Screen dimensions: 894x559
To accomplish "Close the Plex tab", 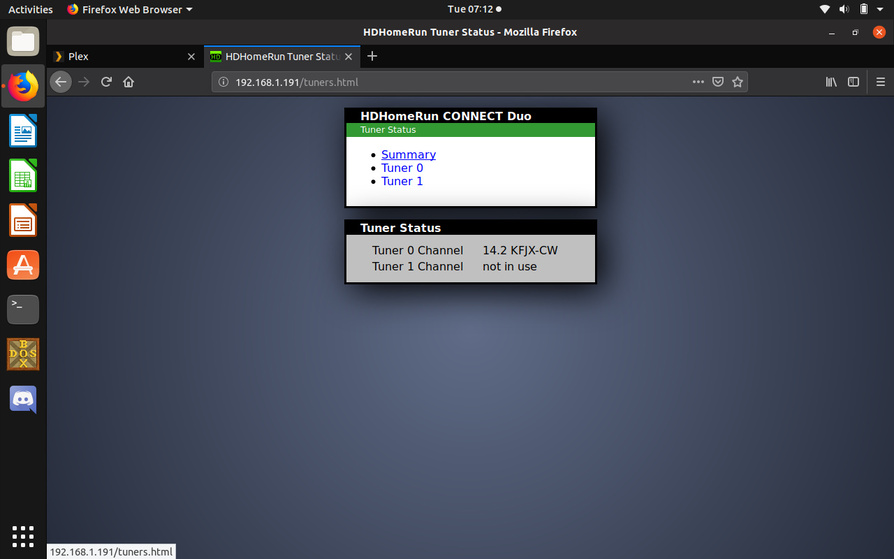I will pyautogui.click(x=192, y=56).
